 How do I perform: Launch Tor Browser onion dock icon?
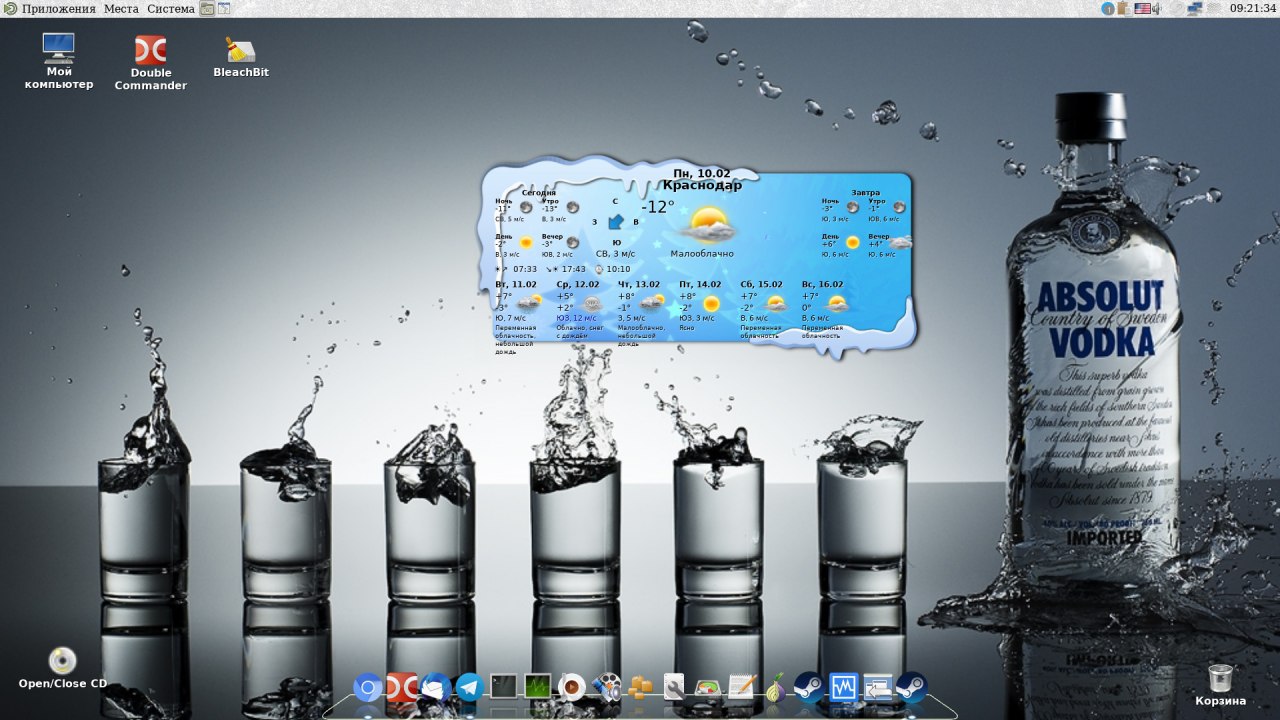[775, 687]
